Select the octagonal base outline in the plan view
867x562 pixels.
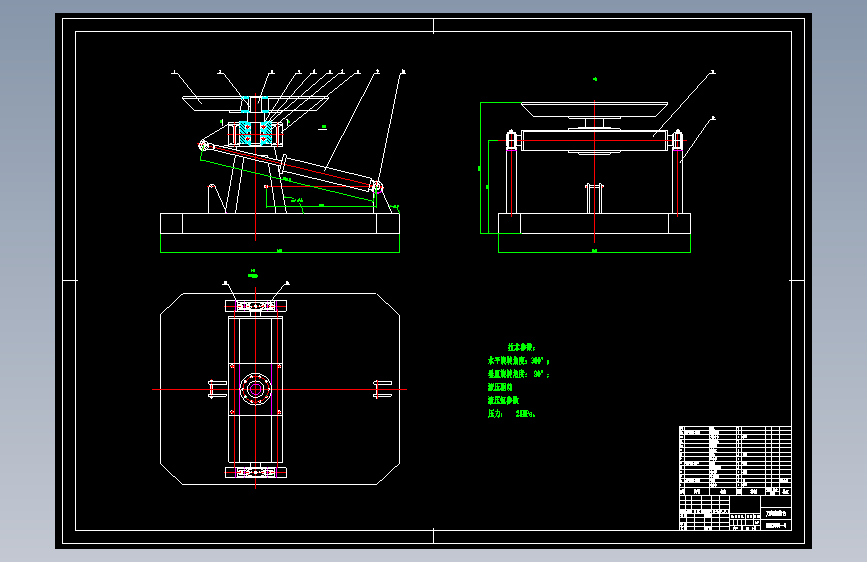tap(280, 389)
